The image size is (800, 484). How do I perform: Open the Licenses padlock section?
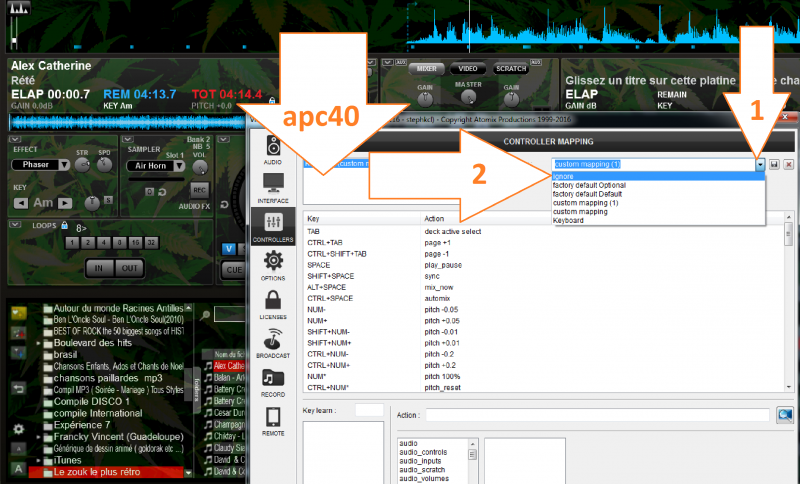click(273, 304)
